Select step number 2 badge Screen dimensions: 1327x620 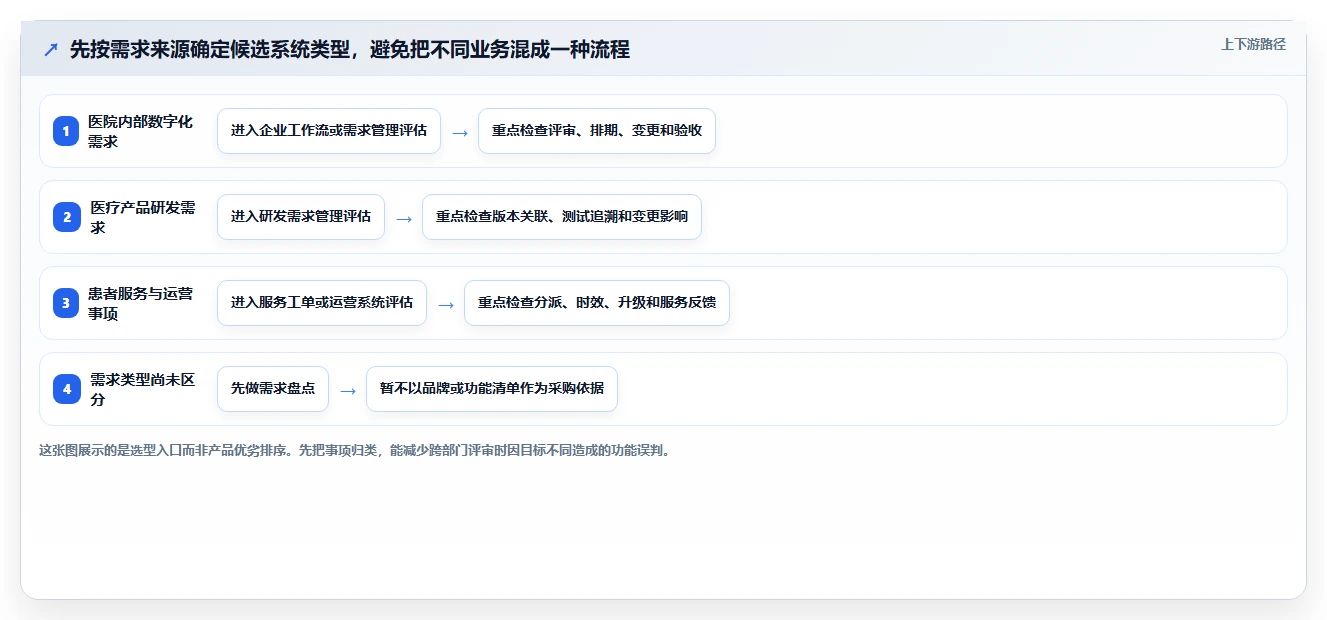[x=66, y=217]
